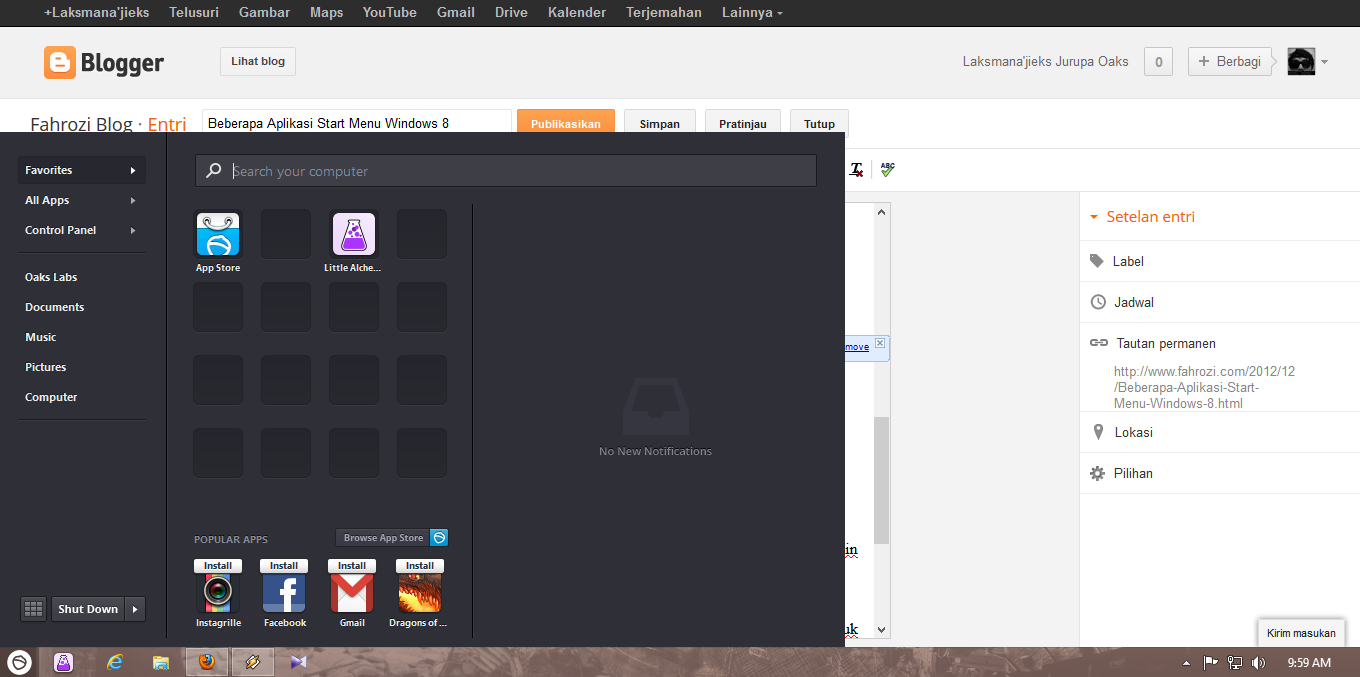The width and height of the screenshot is (1360, 677).
Task: Open Oaks Labs folder in start menu
Action: point(51,277)
